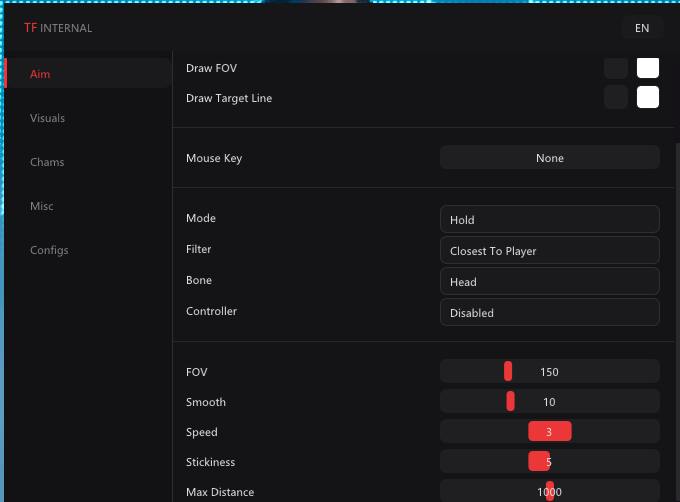Click the EN language button

point(642,28)
